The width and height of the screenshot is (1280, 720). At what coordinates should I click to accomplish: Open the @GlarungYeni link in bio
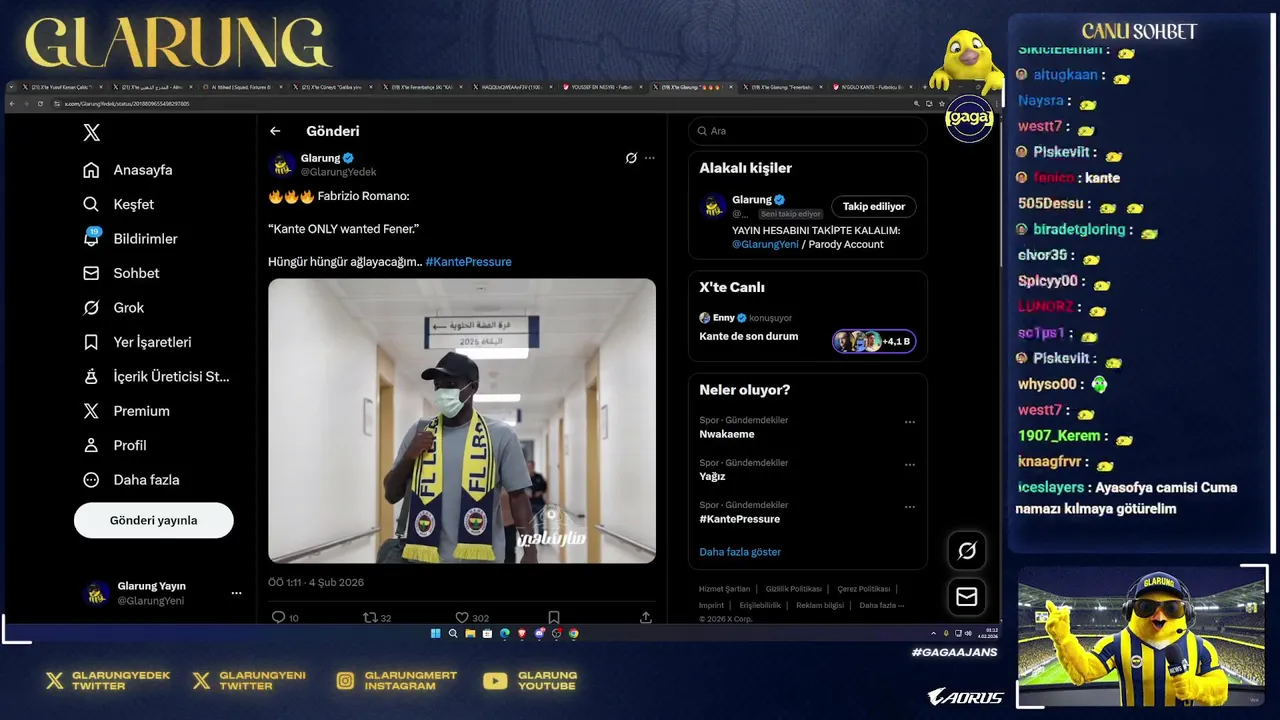pos(765,244)
